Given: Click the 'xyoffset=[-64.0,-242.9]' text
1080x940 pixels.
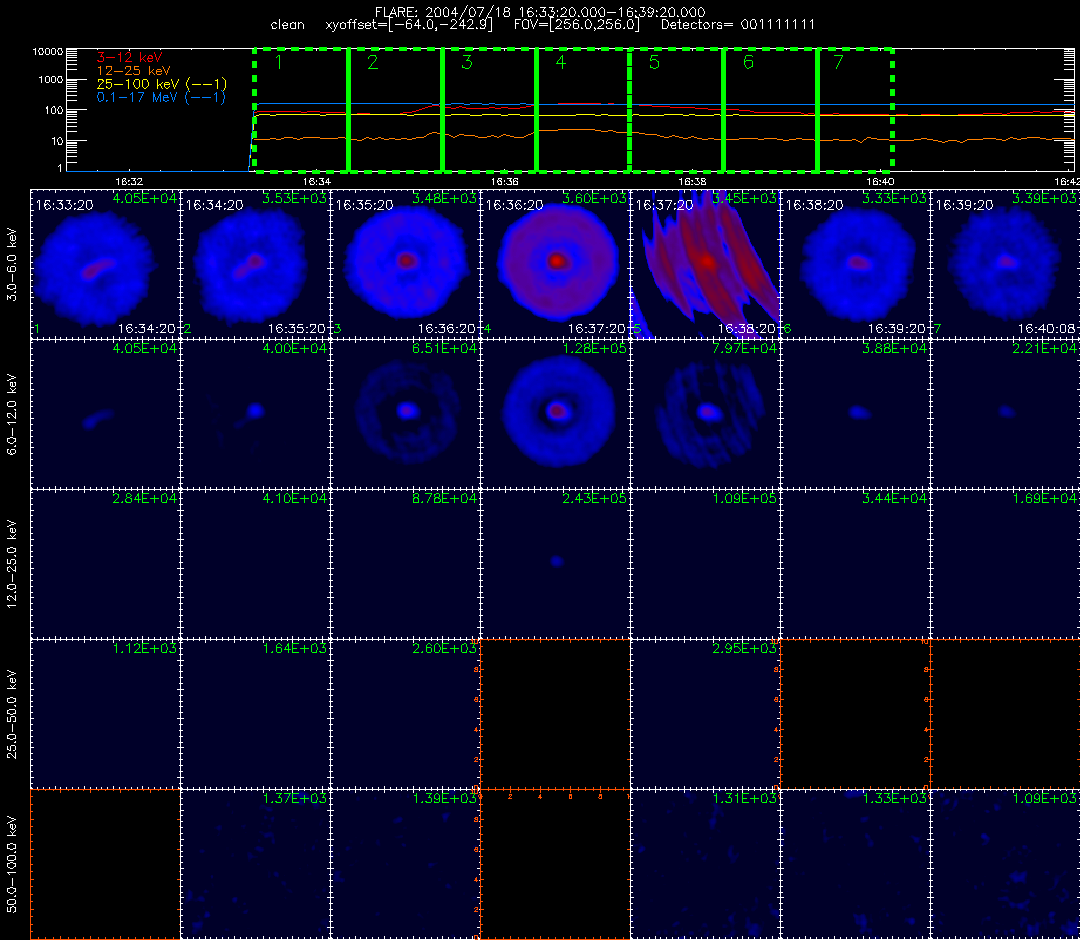Looking at the screenshot, I should 409,25.
